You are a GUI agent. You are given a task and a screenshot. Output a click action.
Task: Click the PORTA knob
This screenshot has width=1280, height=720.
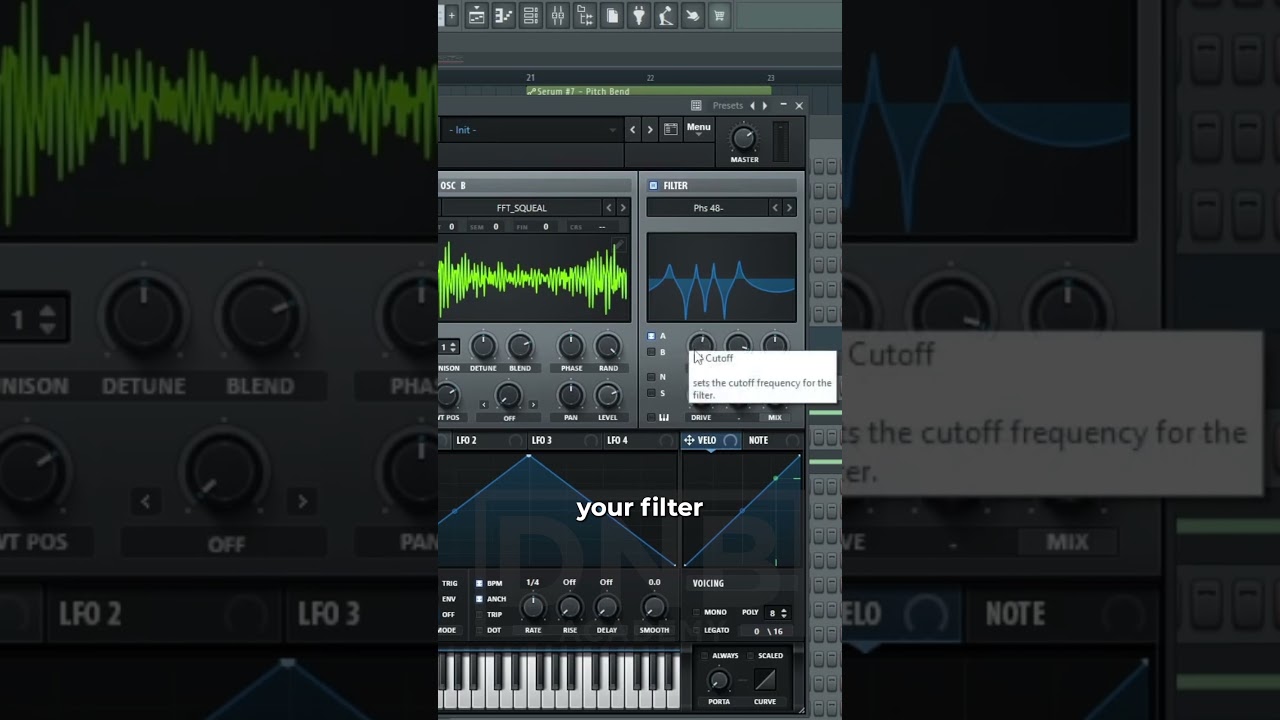(x=719, y=681)
